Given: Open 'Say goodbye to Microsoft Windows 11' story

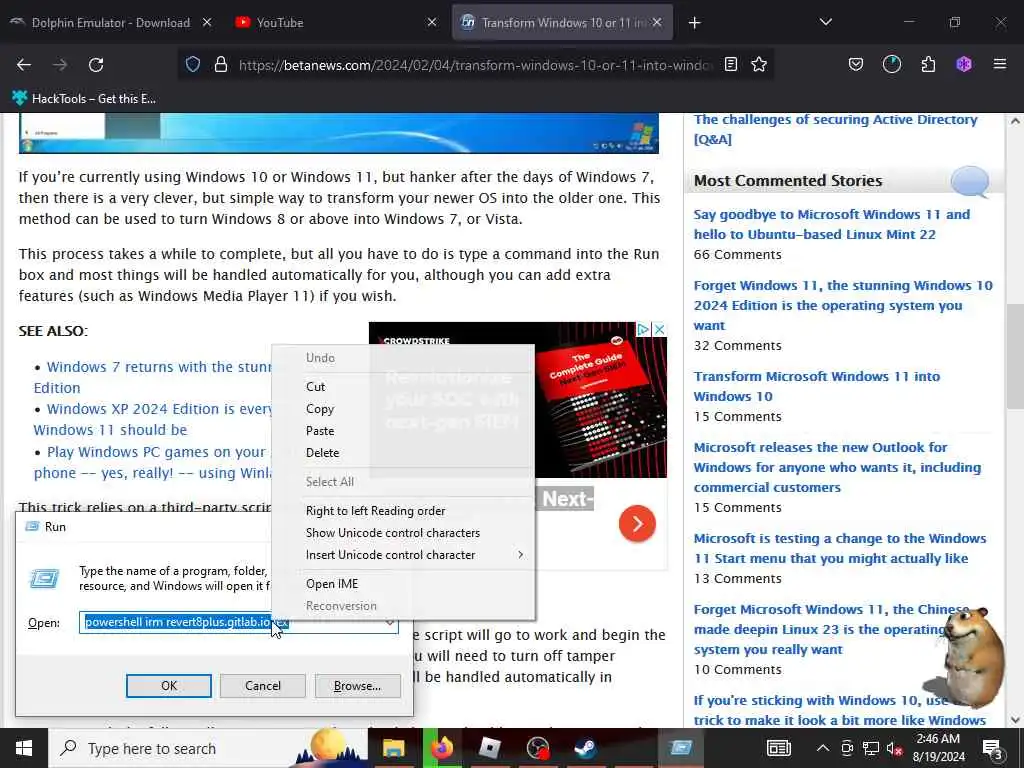Looking at the screenshot, I should pos(831,224).
